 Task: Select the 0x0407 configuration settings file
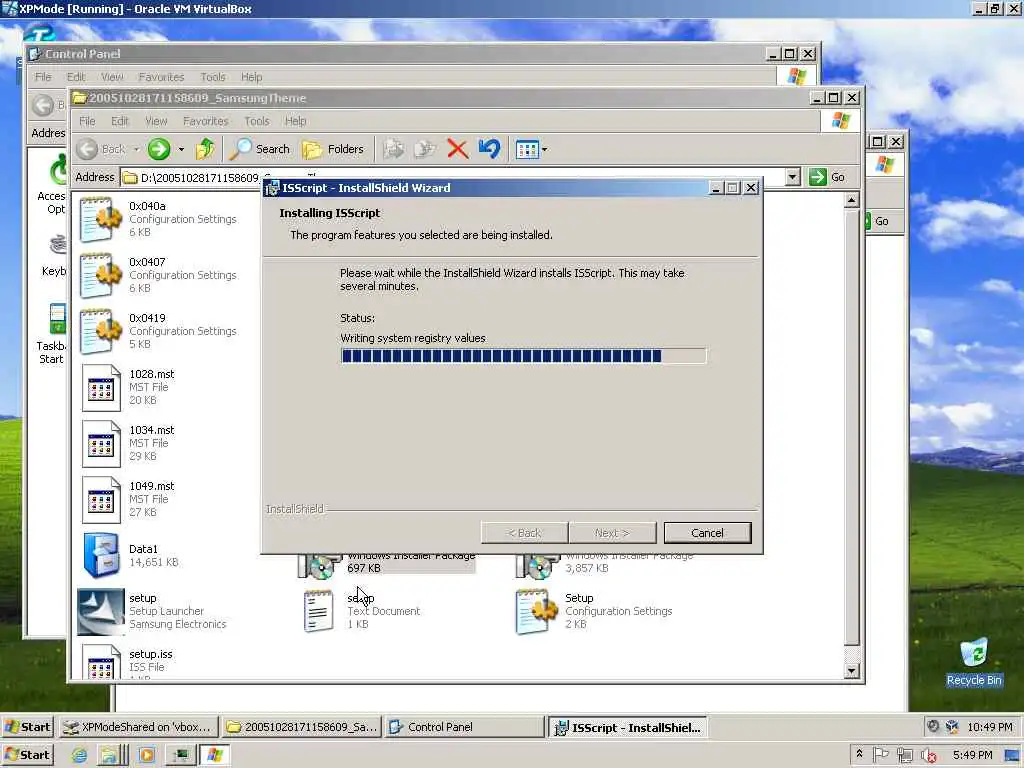[159, 275]
